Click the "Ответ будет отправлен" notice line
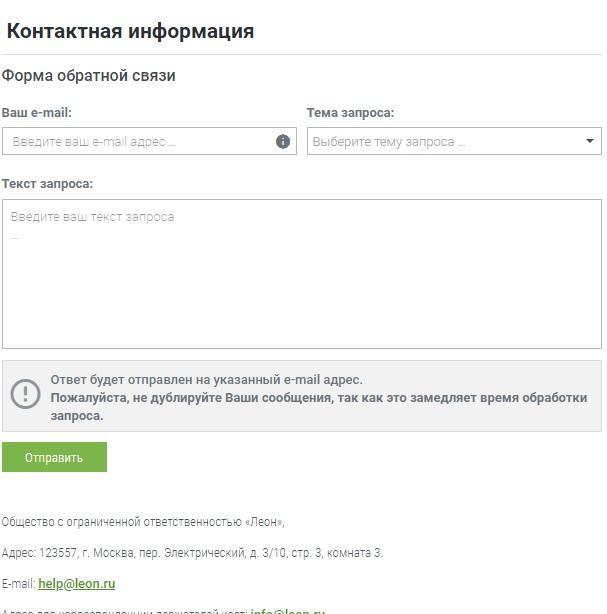Viewport: 607px width, 614px height. (x=206, y=380)
